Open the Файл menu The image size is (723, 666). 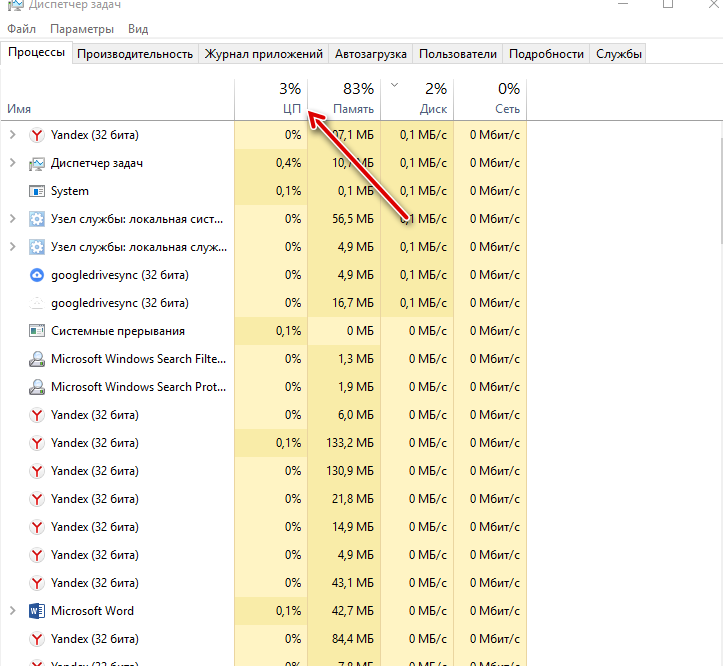(21, 29)
